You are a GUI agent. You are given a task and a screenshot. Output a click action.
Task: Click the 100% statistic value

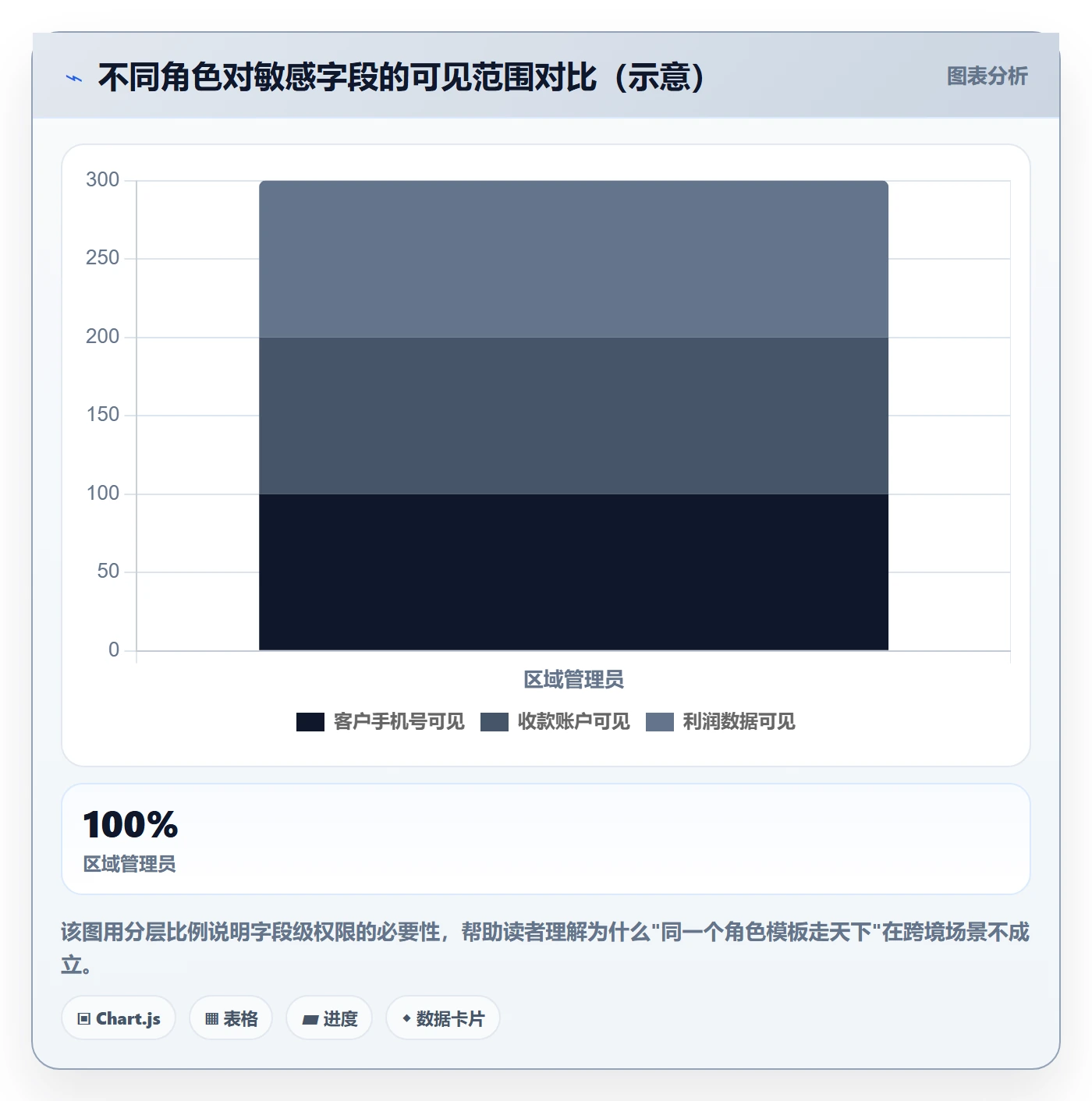coord(130,825)
